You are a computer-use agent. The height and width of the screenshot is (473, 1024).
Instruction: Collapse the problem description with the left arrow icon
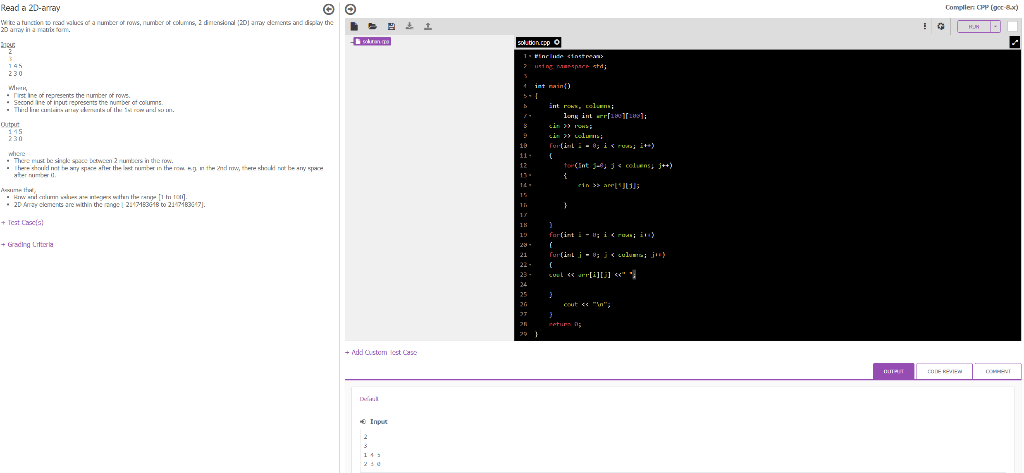(329, 9)
